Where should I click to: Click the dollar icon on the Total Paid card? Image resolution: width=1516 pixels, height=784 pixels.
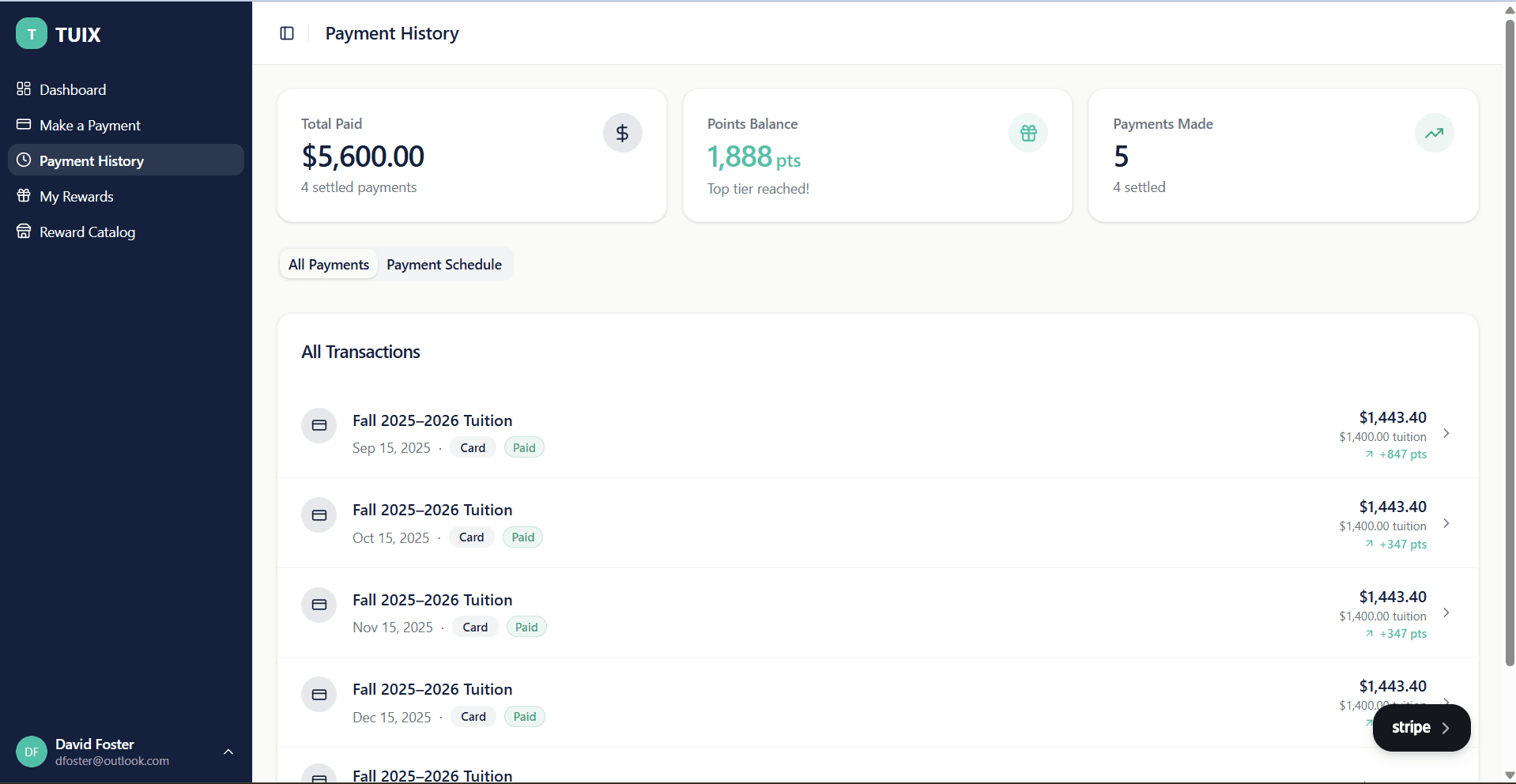(x=622, y=133)
